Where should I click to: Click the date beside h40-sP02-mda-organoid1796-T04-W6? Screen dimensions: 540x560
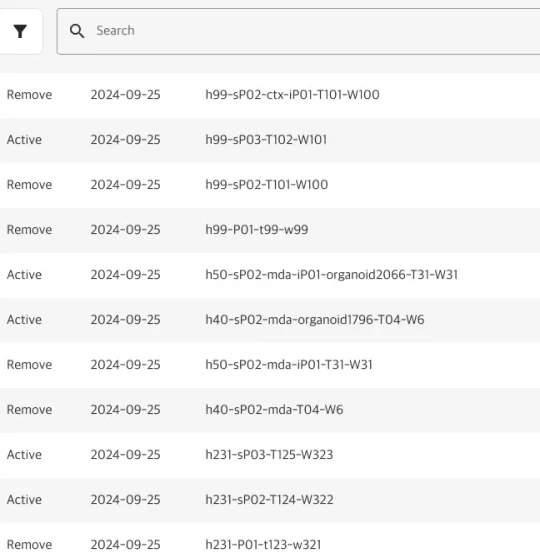pyautogui.click(x=125, y=320)
